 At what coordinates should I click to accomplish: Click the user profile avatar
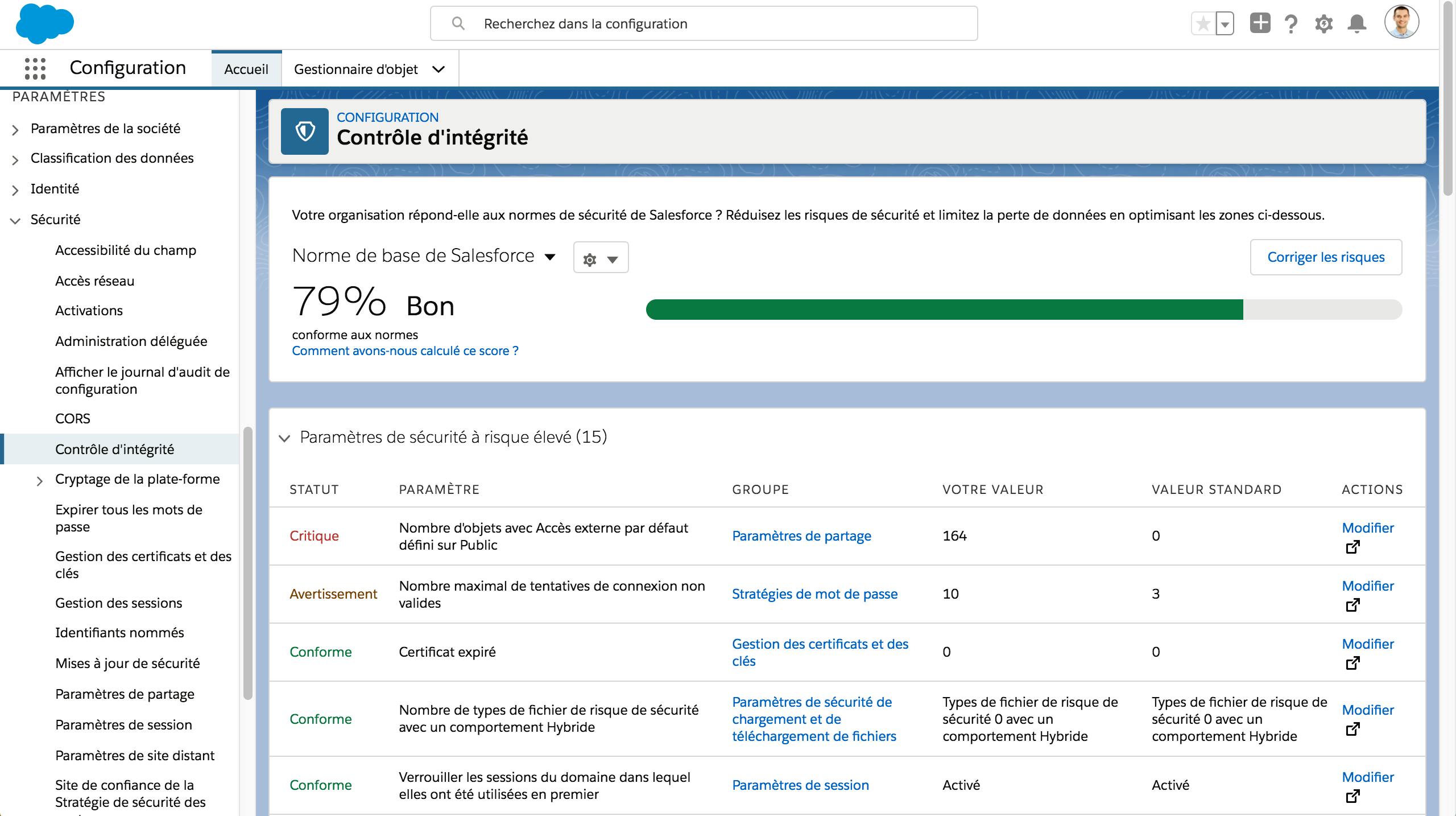[x=1401, y=23]
